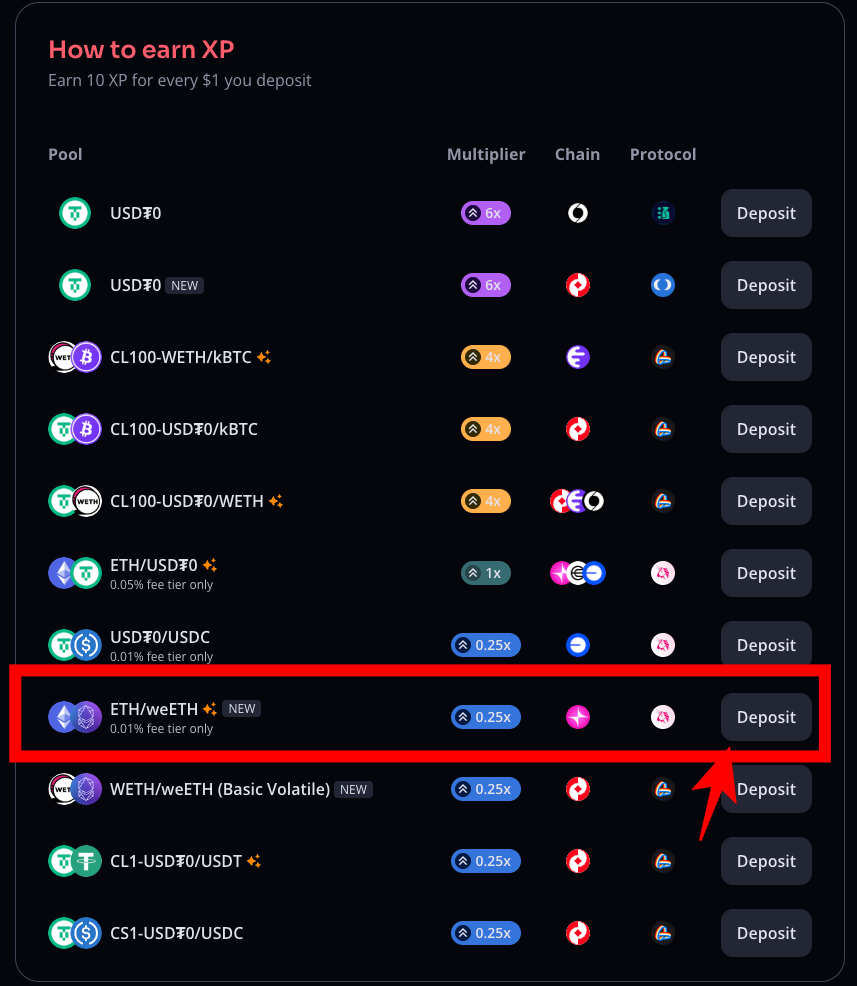Viewport: 857px width, 986px height.
Task: Deposit into the CL100-USD₮0/WETH pool
Action: (766, 501)
